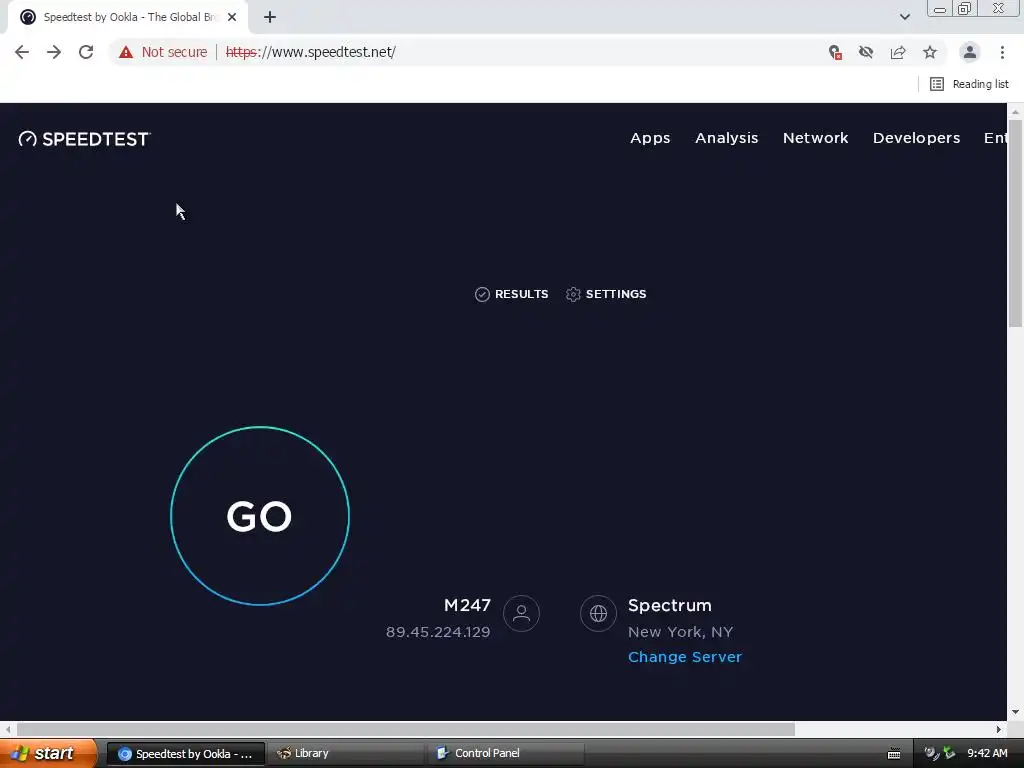Click the 9:42 AM clock
The image size is (1024, 768).
pyautogui.click(x=987, y=753)
